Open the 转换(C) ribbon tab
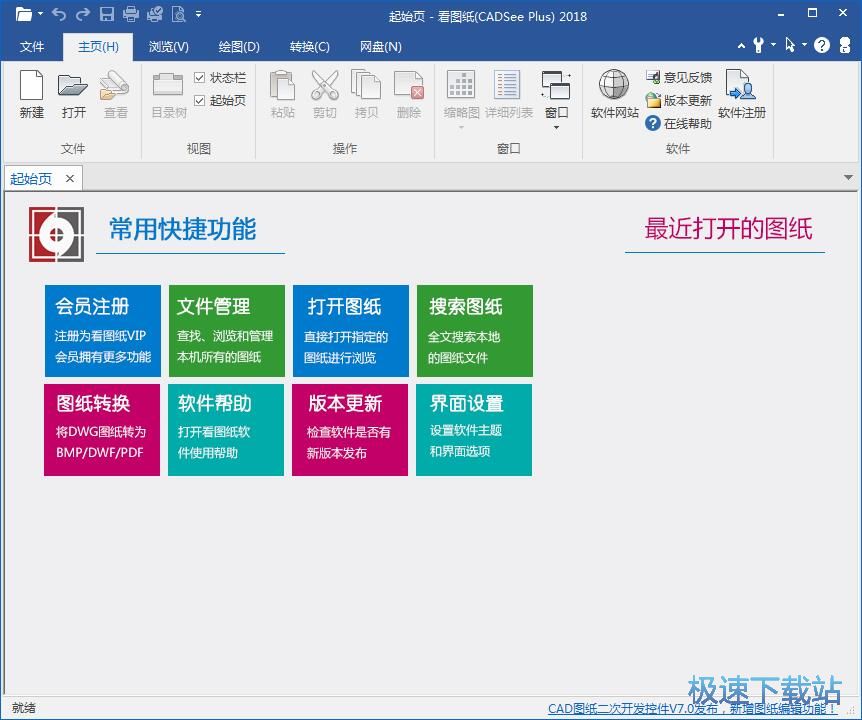Viewport: 862px width, 720px height. [x=309, y=47]
